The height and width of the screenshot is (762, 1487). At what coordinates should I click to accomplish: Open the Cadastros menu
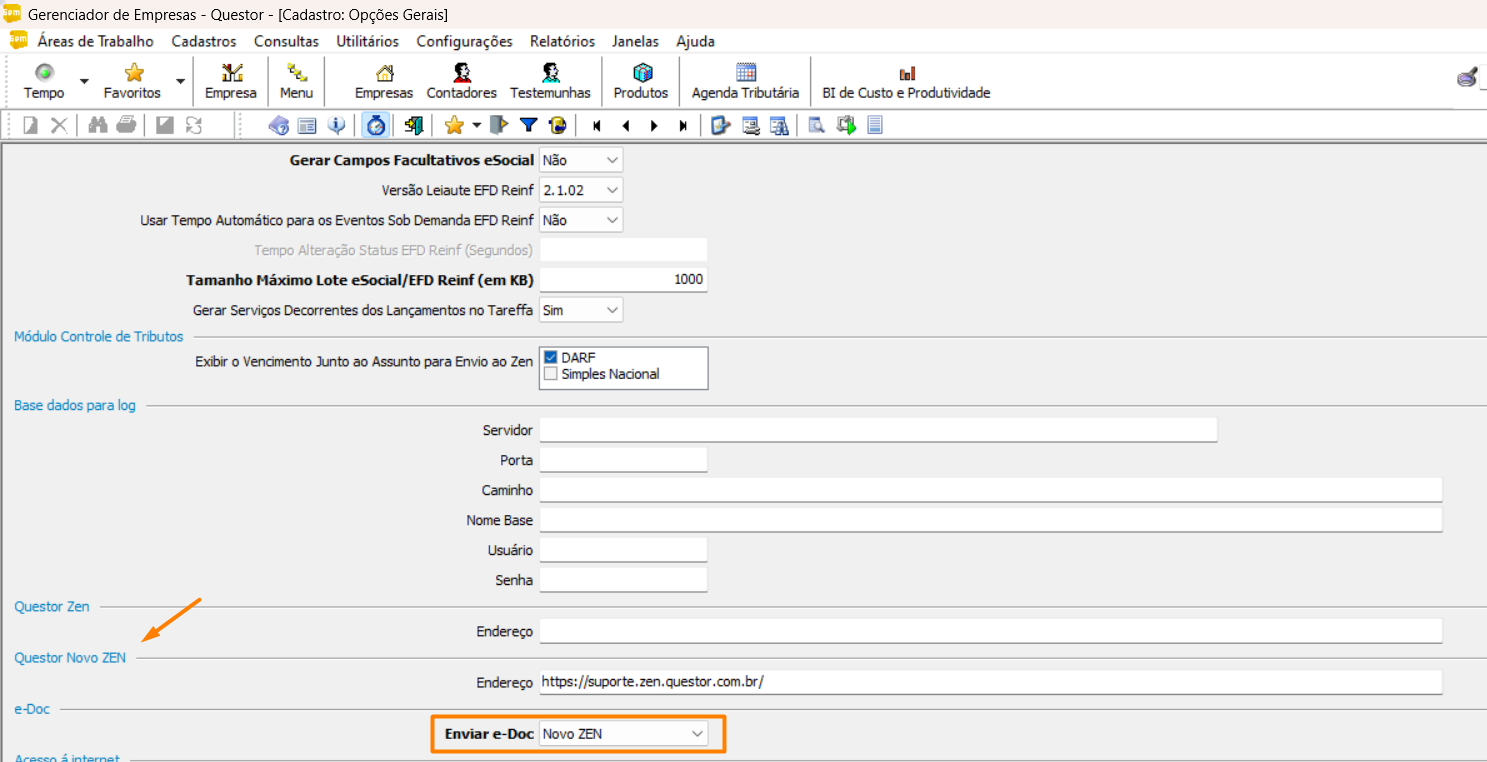[x=204, y=41]
